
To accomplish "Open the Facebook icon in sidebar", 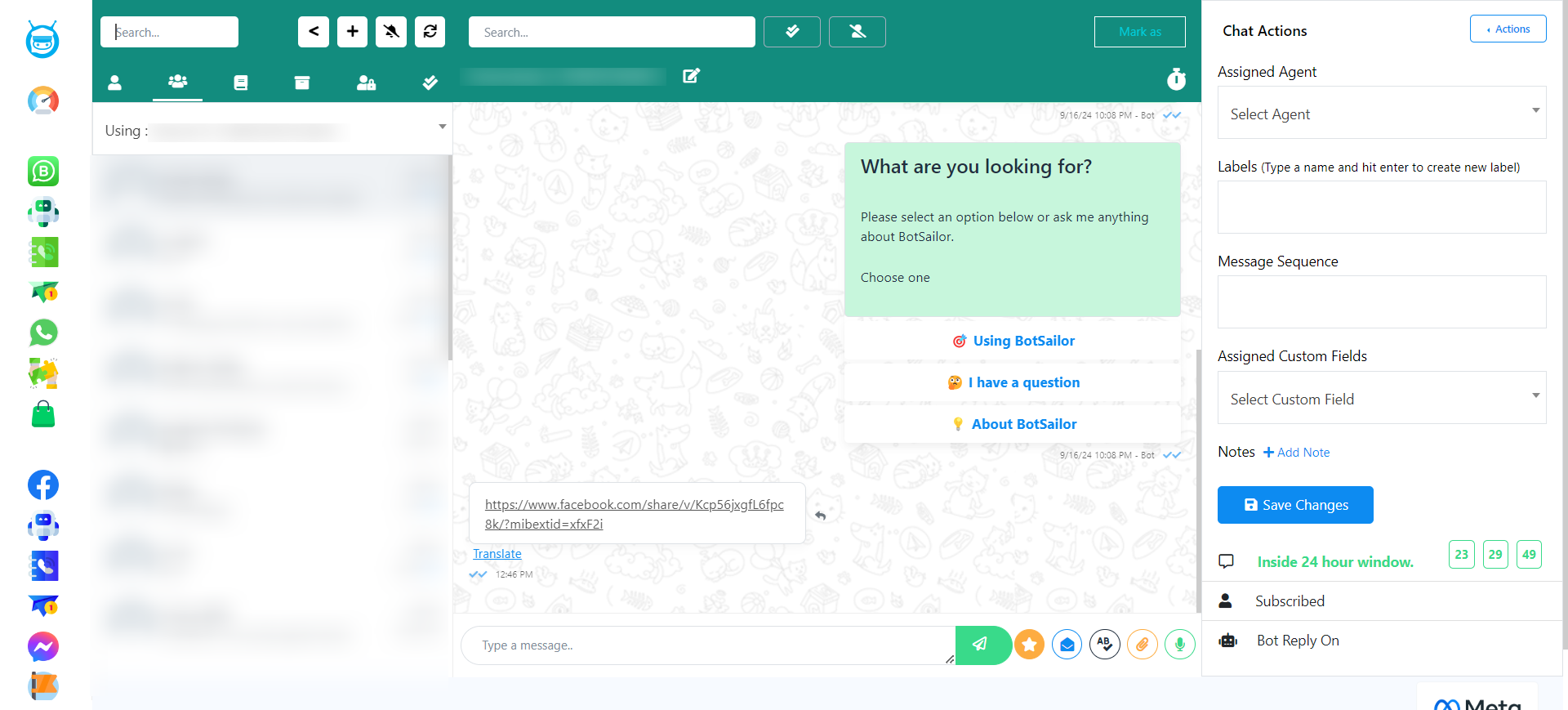I will click(x=43, y=485).
